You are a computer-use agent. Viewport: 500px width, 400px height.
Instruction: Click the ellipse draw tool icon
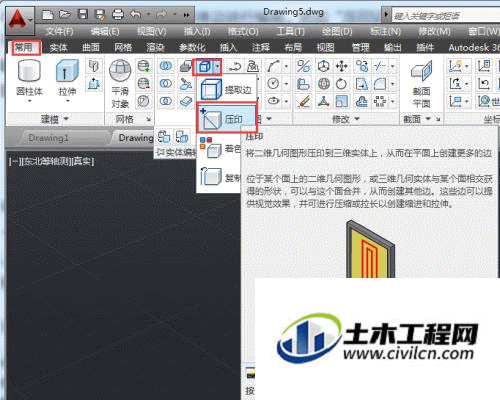273,101
